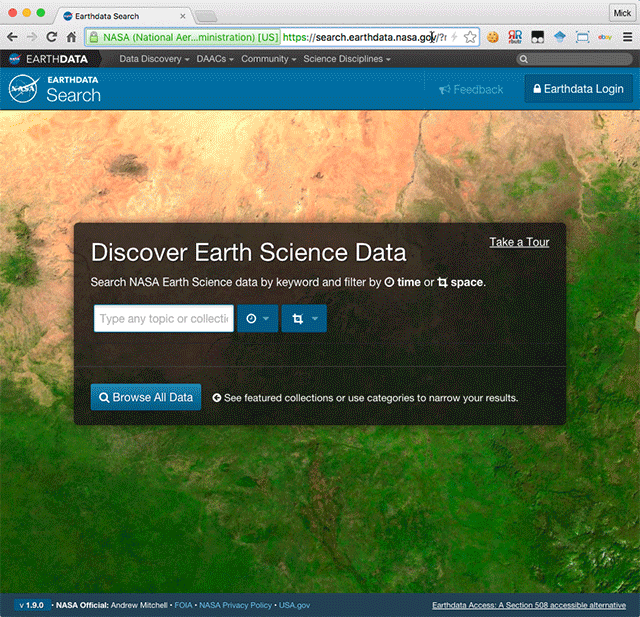Click the EARTHDATA Search title text
Image resolution: width=640 pixels, height=617 pixels.
[73, 89]
